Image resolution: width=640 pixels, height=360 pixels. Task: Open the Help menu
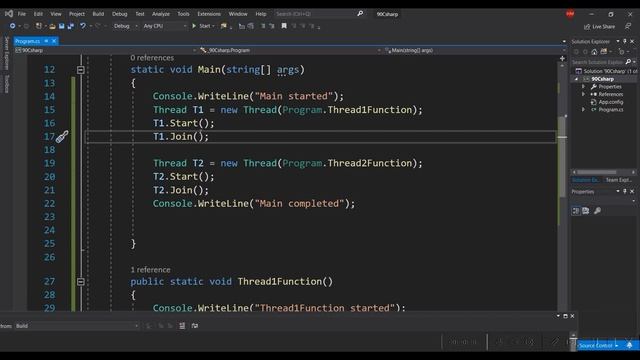click(x=261, y=14)
